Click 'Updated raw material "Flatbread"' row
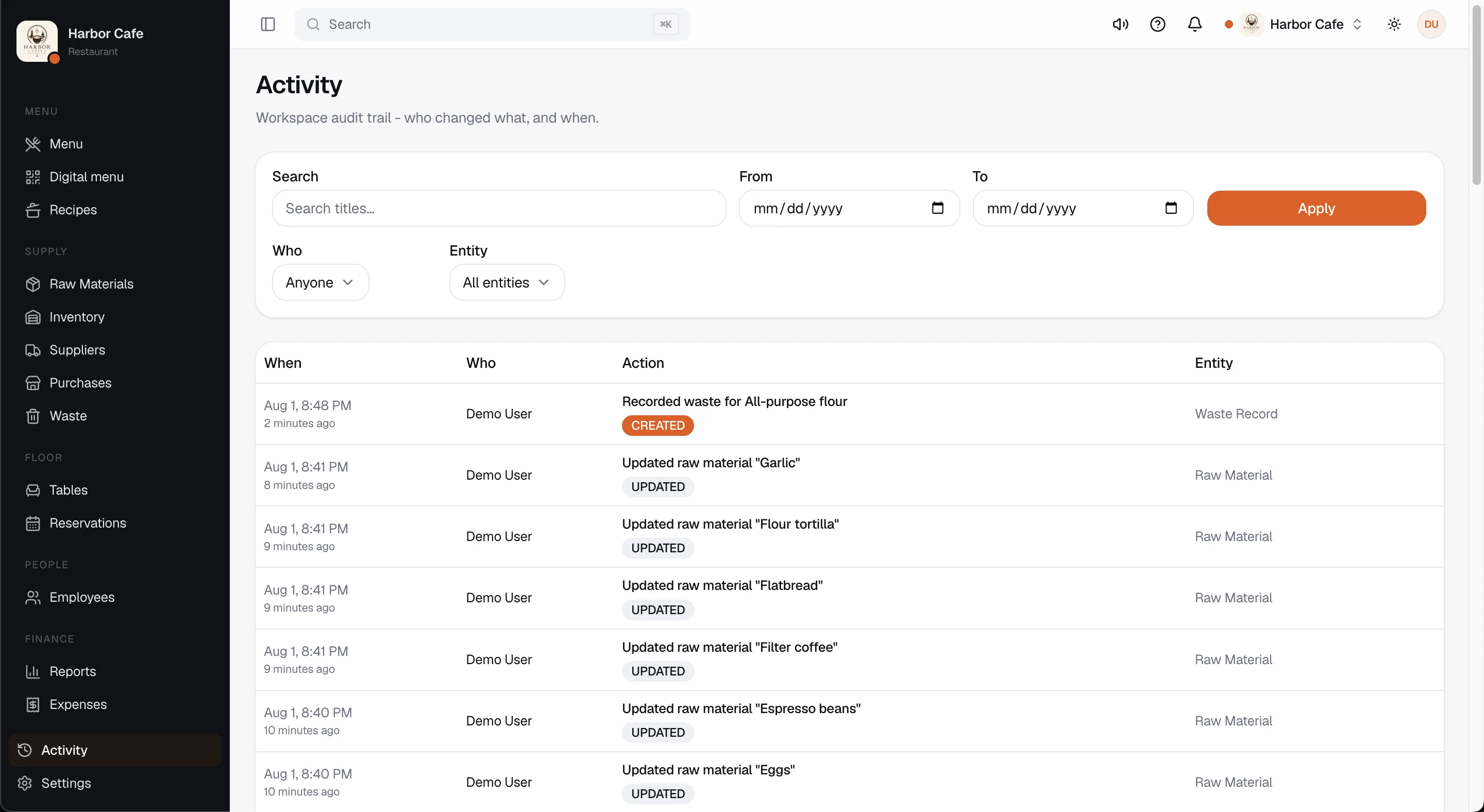 pos(850,598)
